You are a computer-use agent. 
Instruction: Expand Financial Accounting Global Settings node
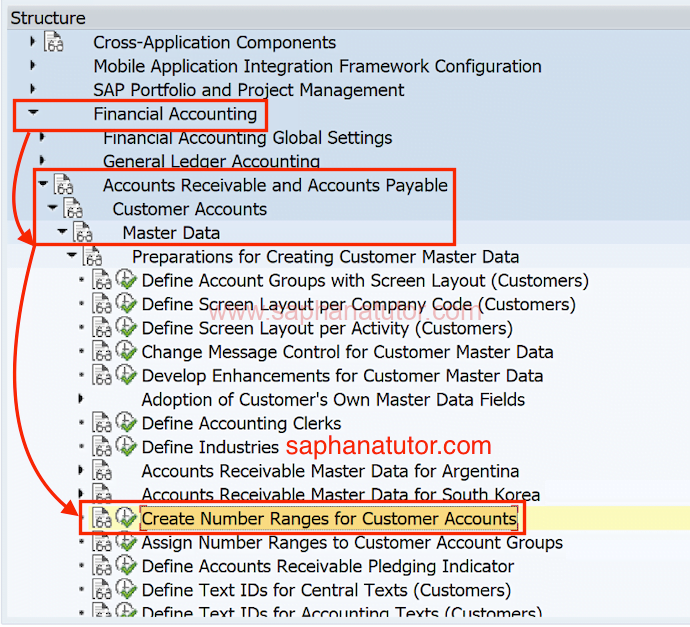click(42, 136)
